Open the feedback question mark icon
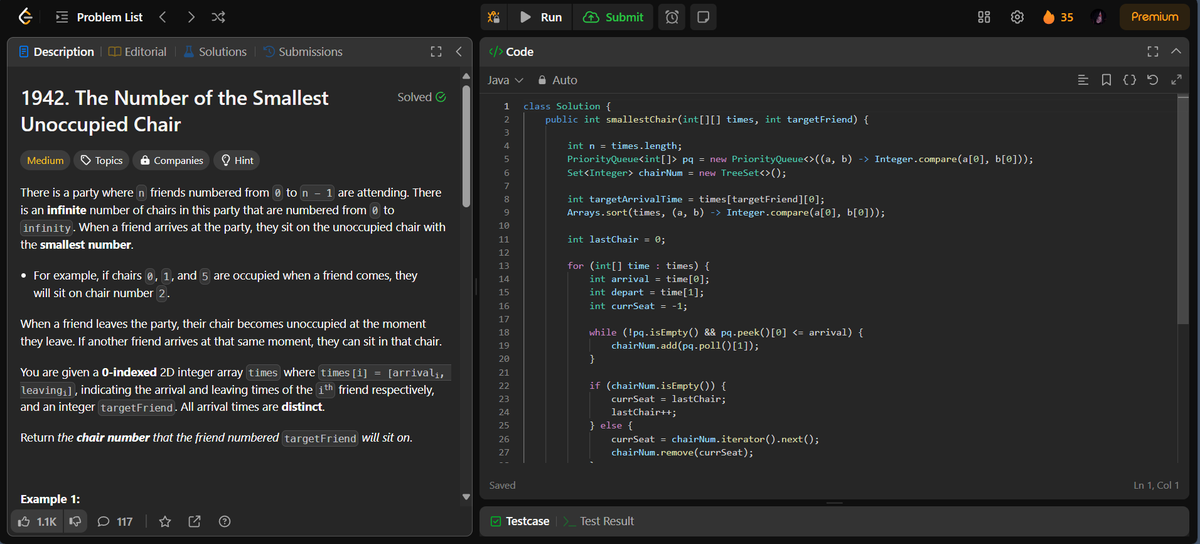The width and height of the screenshot is (1200, 544). click(225, 521)
